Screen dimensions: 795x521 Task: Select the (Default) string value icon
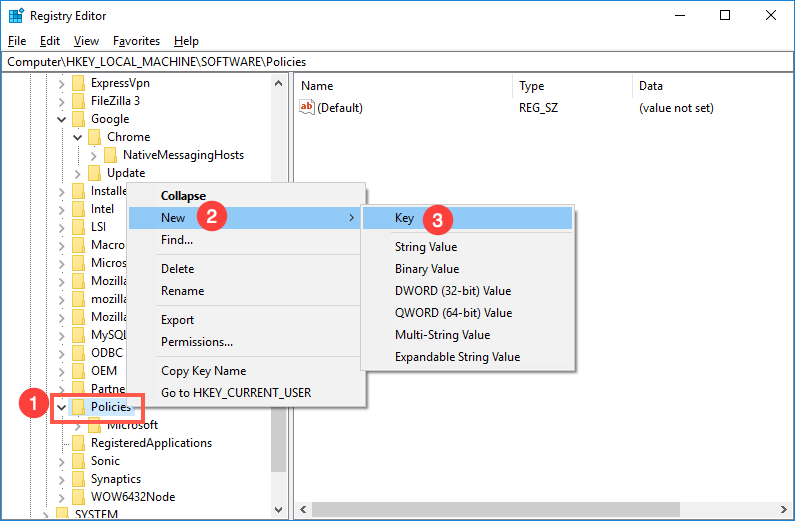coord(307,108)
